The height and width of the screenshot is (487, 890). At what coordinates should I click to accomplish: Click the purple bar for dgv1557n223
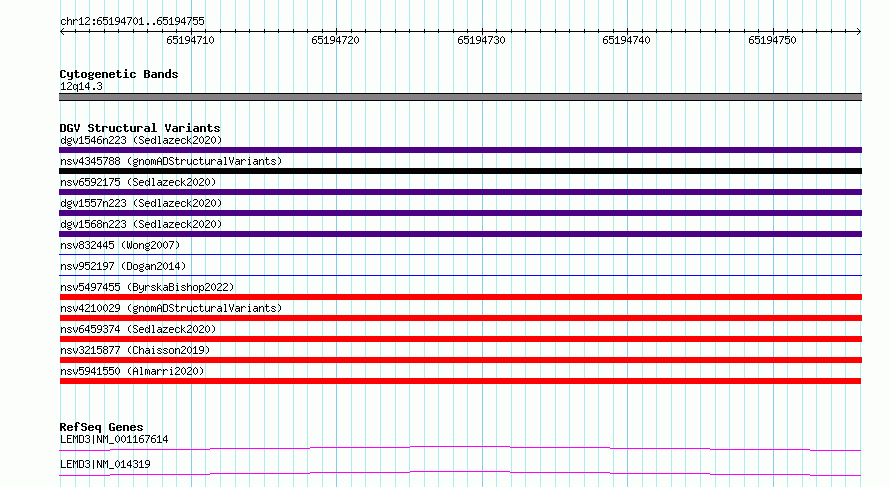[460, 213]
